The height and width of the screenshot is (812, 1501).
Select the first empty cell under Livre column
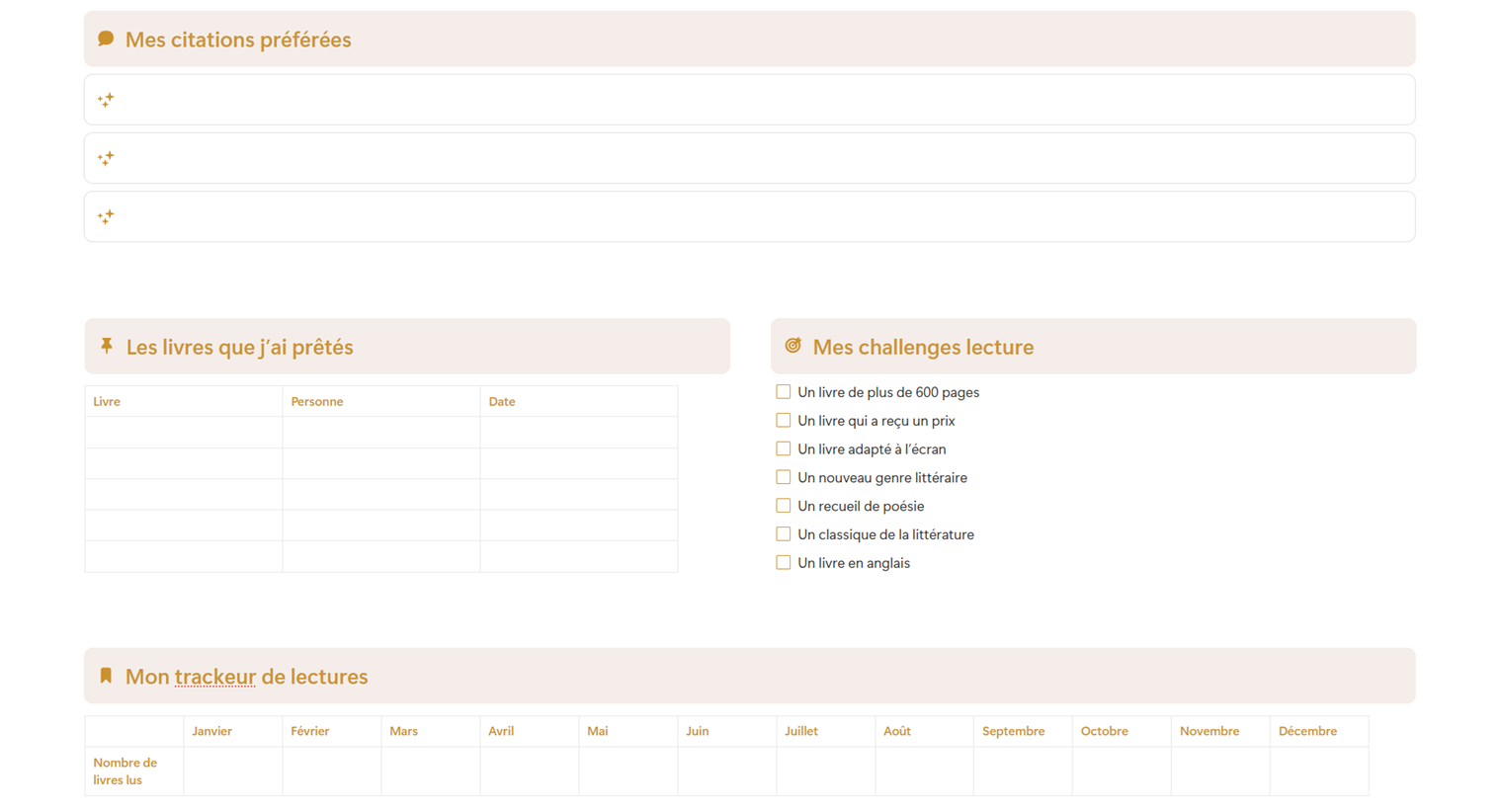(184, 433)
